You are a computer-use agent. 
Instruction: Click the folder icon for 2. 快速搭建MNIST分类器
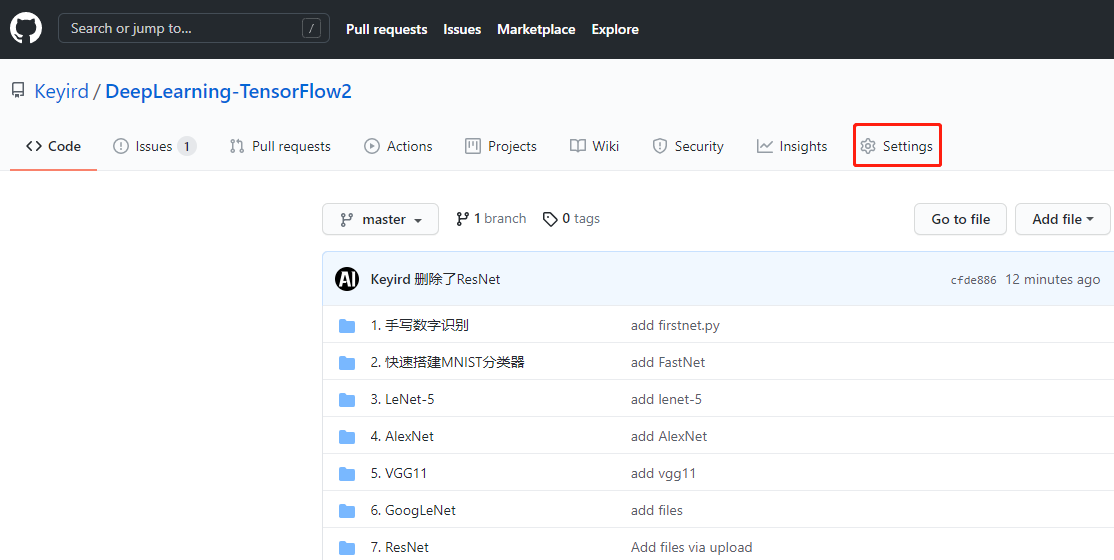pyautogui.click(x=347, y=362)
